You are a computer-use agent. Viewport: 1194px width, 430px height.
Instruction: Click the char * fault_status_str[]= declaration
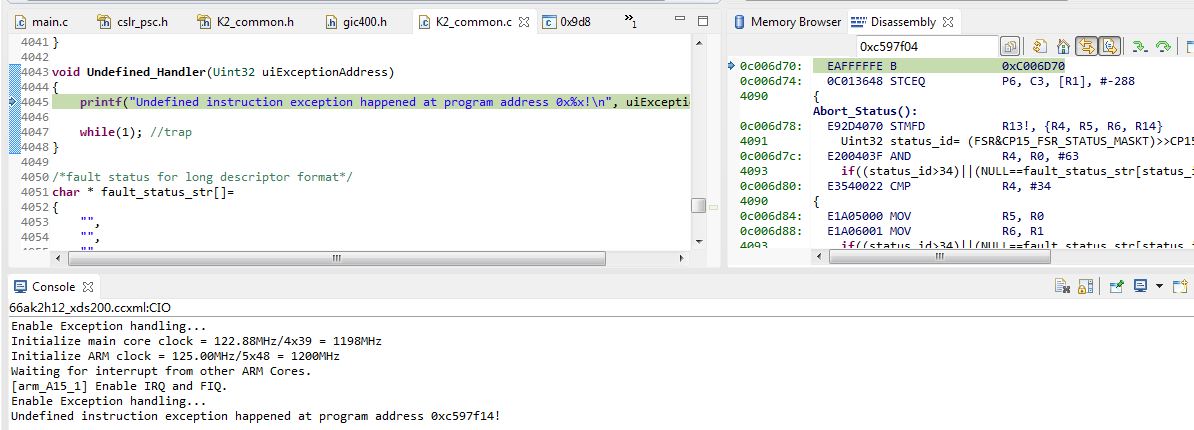click(x=142, y=192)
